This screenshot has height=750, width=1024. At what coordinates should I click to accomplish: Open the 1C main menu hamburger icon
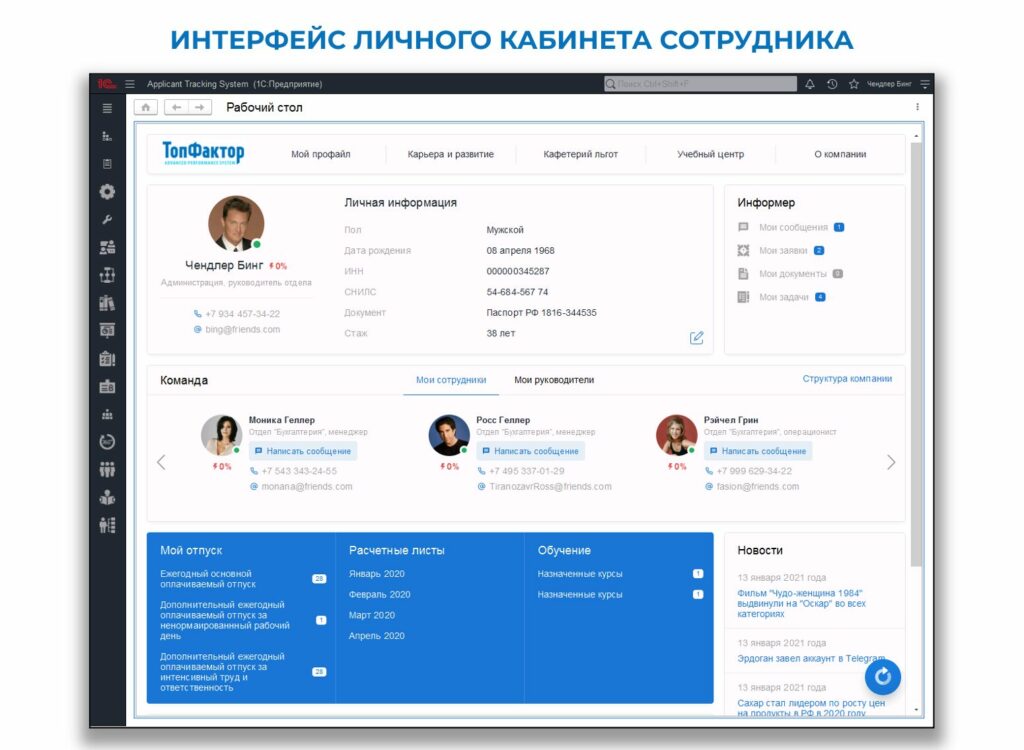click(130, 84)
